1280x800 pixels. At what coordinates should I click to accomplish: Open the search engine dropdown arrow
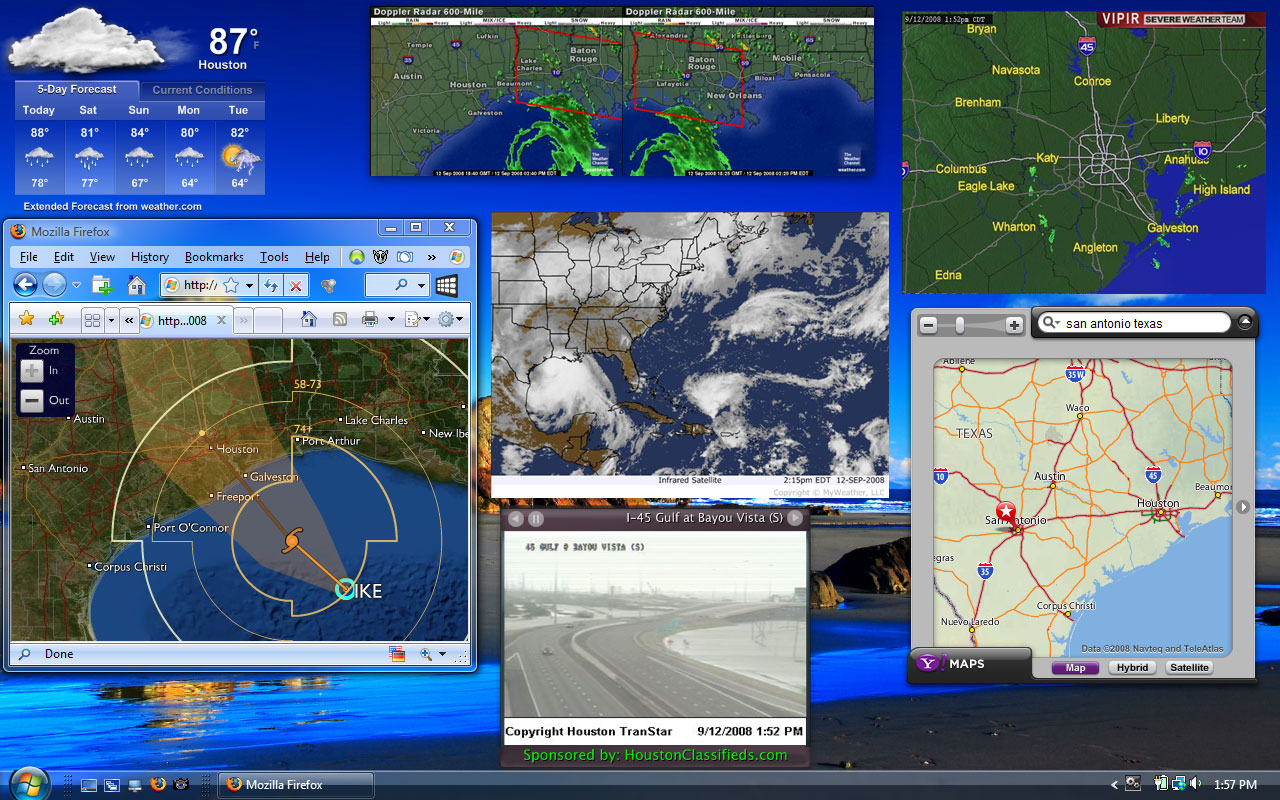pos(421,286)
